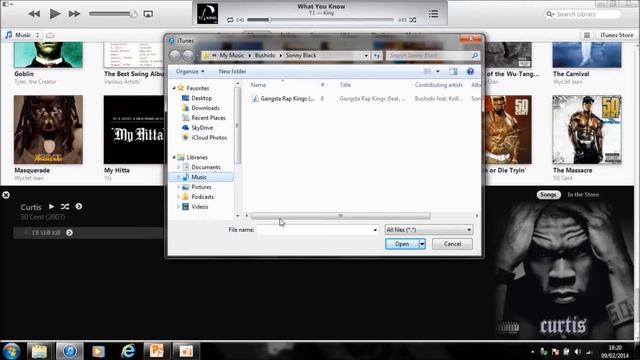Sort by the Name column header

pos(258,85)
